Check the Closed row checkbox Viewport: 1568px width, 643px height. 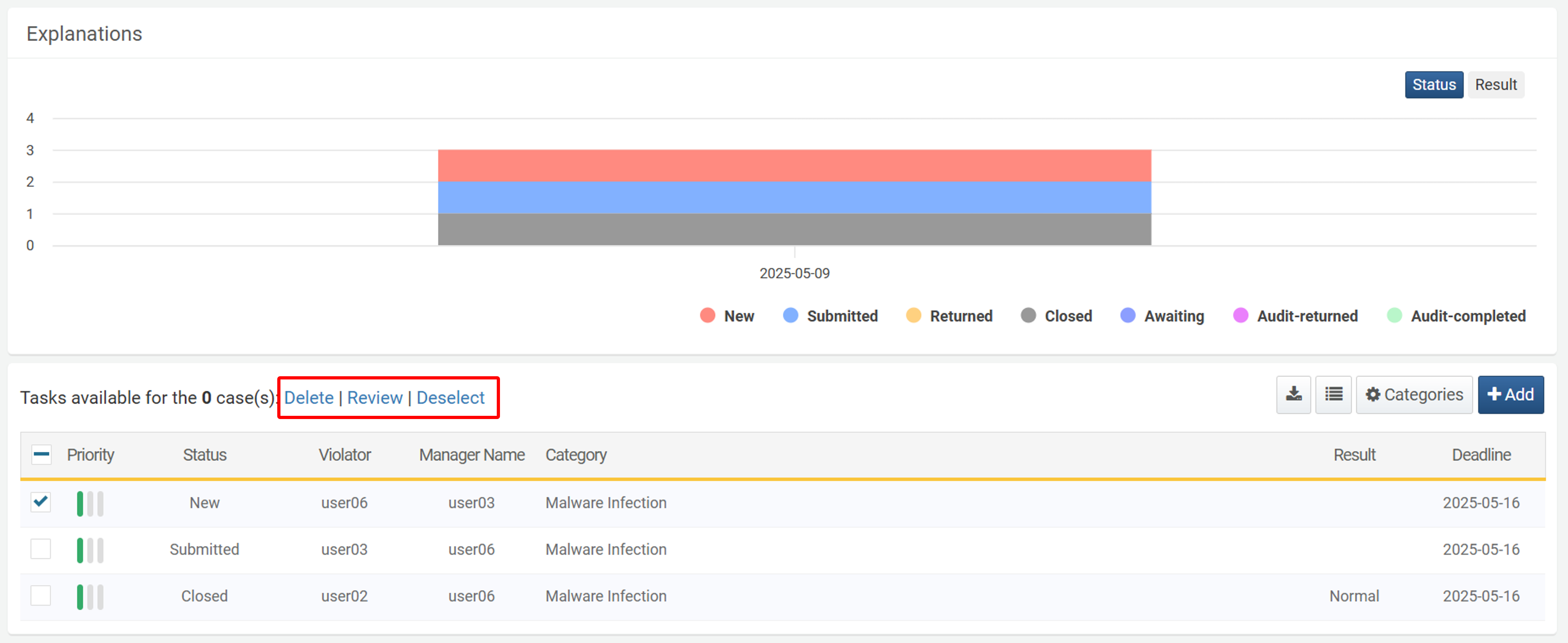point(41,596)
